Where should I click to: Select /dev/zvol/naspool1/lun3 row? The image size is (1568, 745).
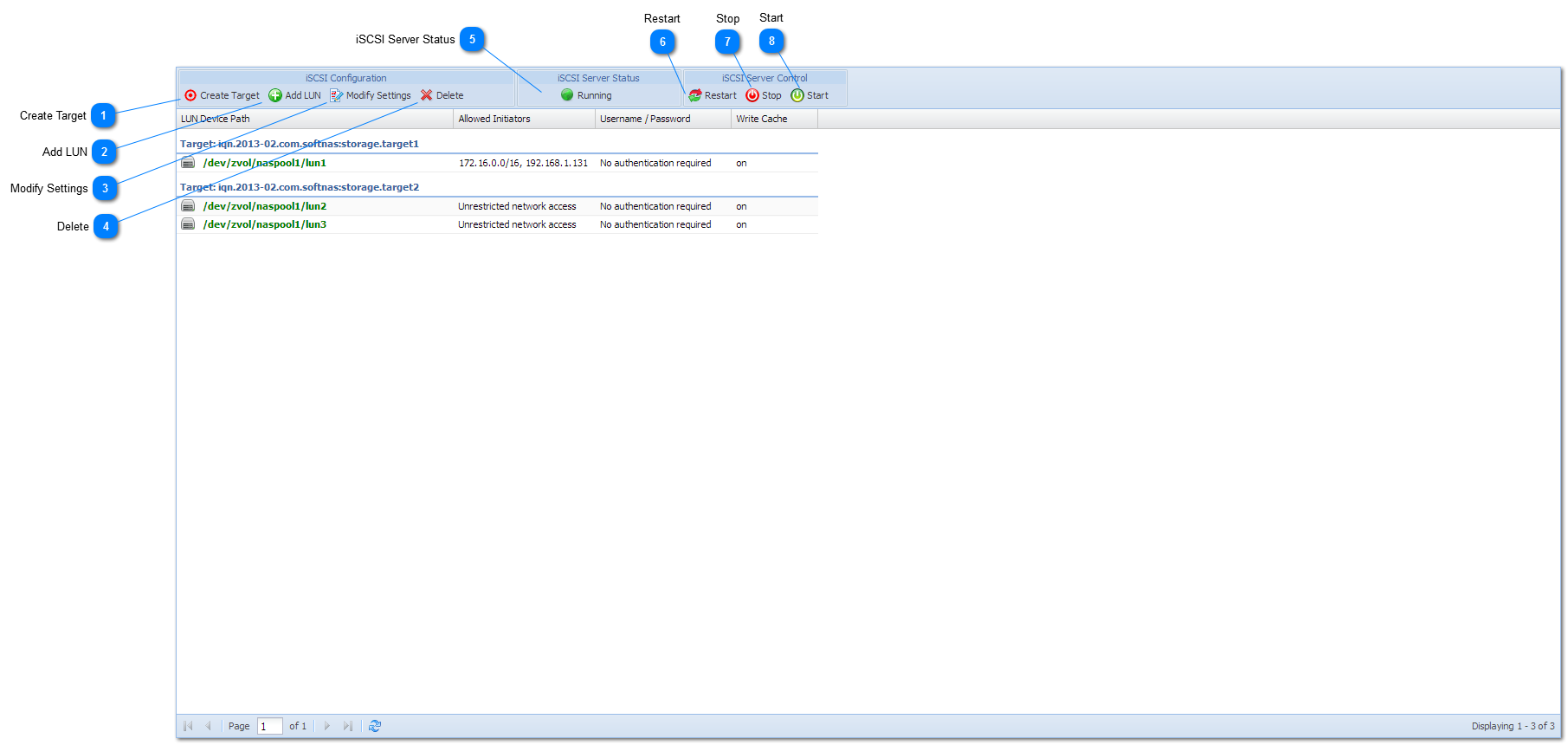coord(498,224)
